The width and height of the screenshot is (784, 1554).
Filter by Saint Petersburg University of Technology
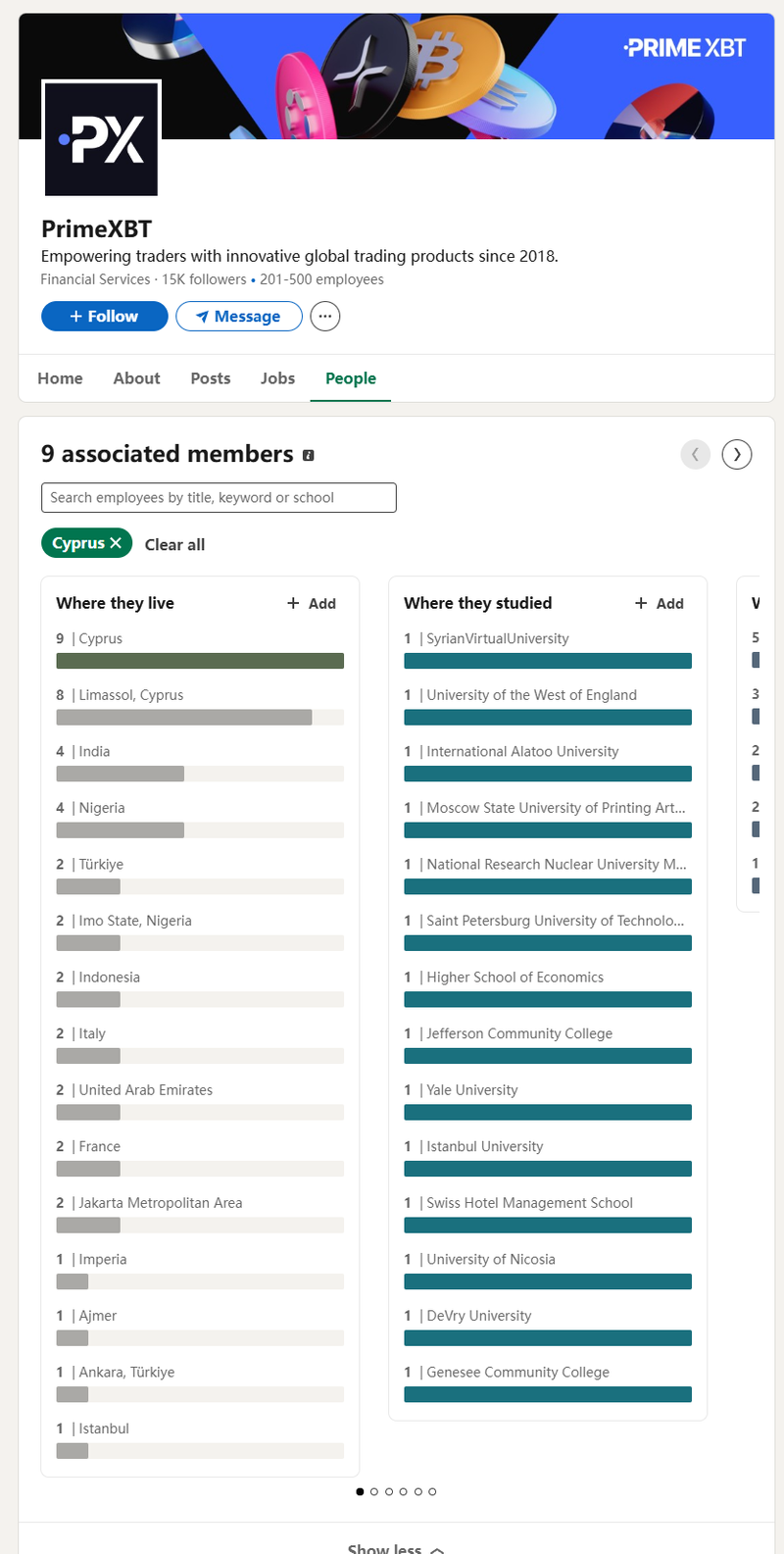[x=548, y=931]
